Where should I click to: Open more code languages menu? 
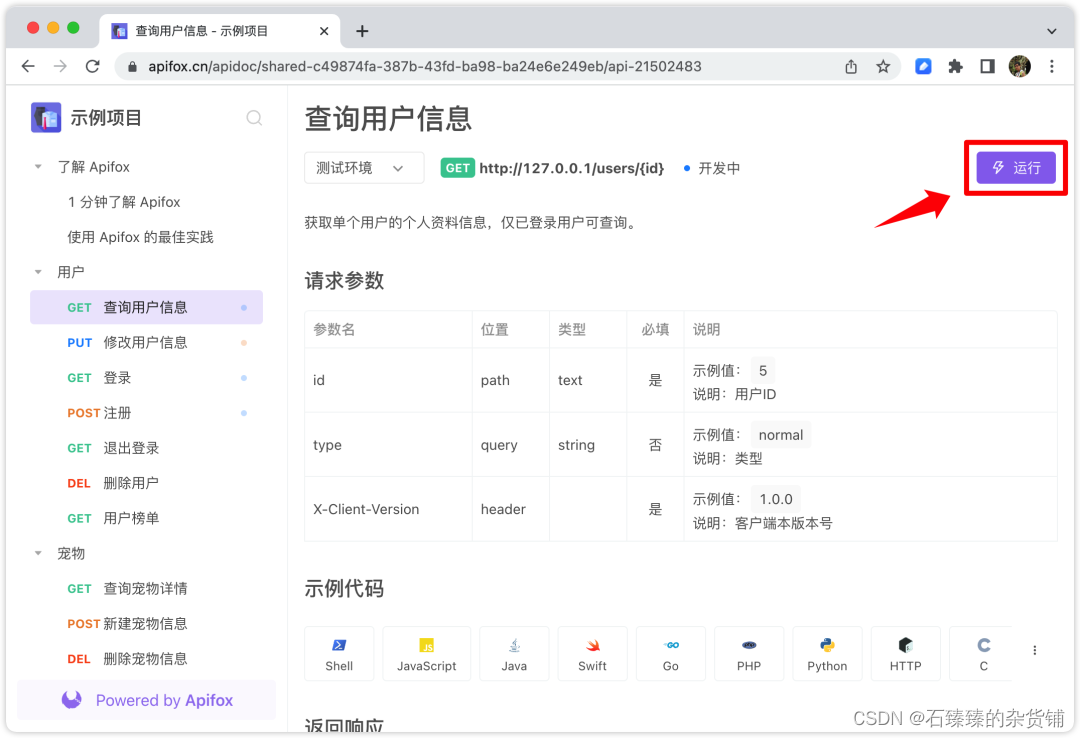(x=1035, y=649)
